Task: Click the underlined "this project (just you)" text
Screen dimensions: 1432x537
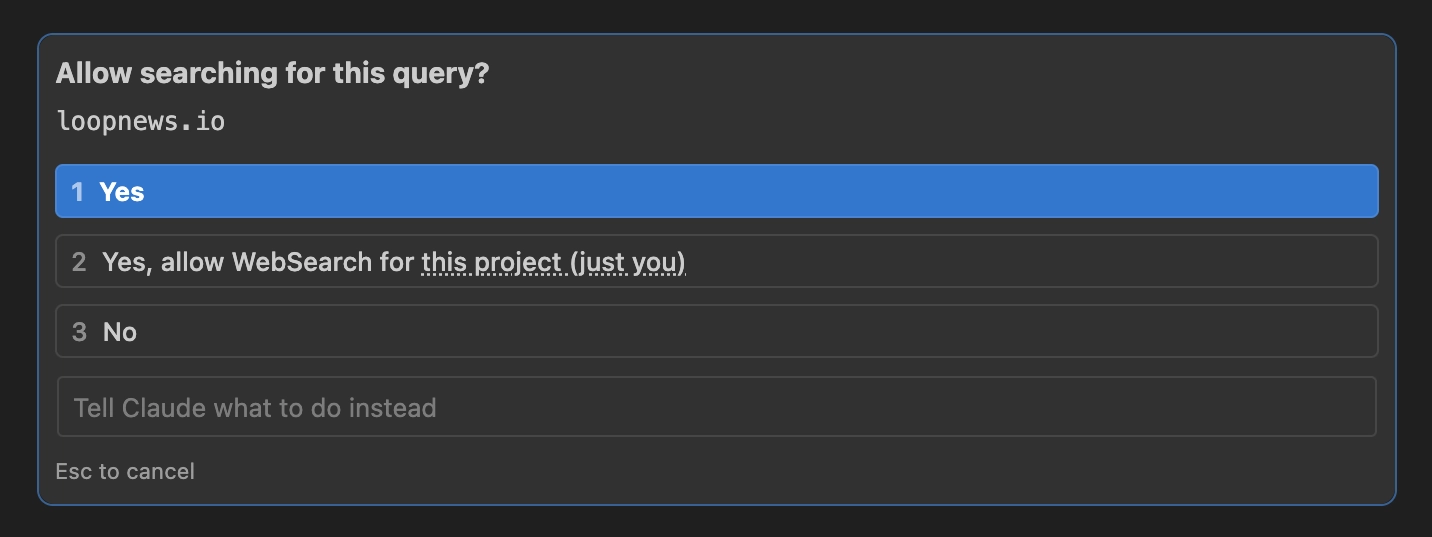Action: coord(553,262)
